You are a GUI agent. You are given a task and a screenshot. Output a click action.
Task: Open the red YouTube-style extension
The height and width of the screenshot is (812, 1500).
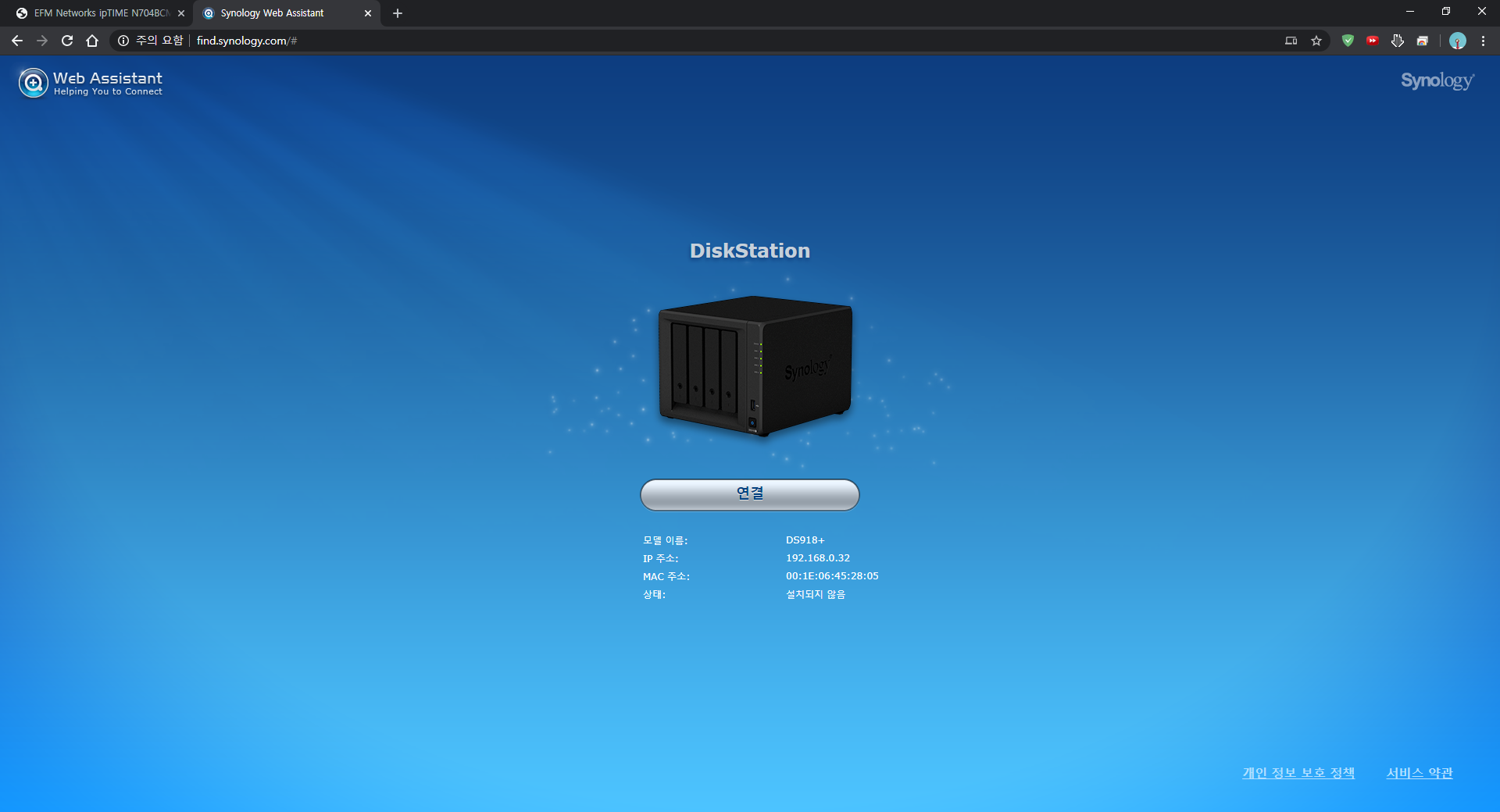1373,41
